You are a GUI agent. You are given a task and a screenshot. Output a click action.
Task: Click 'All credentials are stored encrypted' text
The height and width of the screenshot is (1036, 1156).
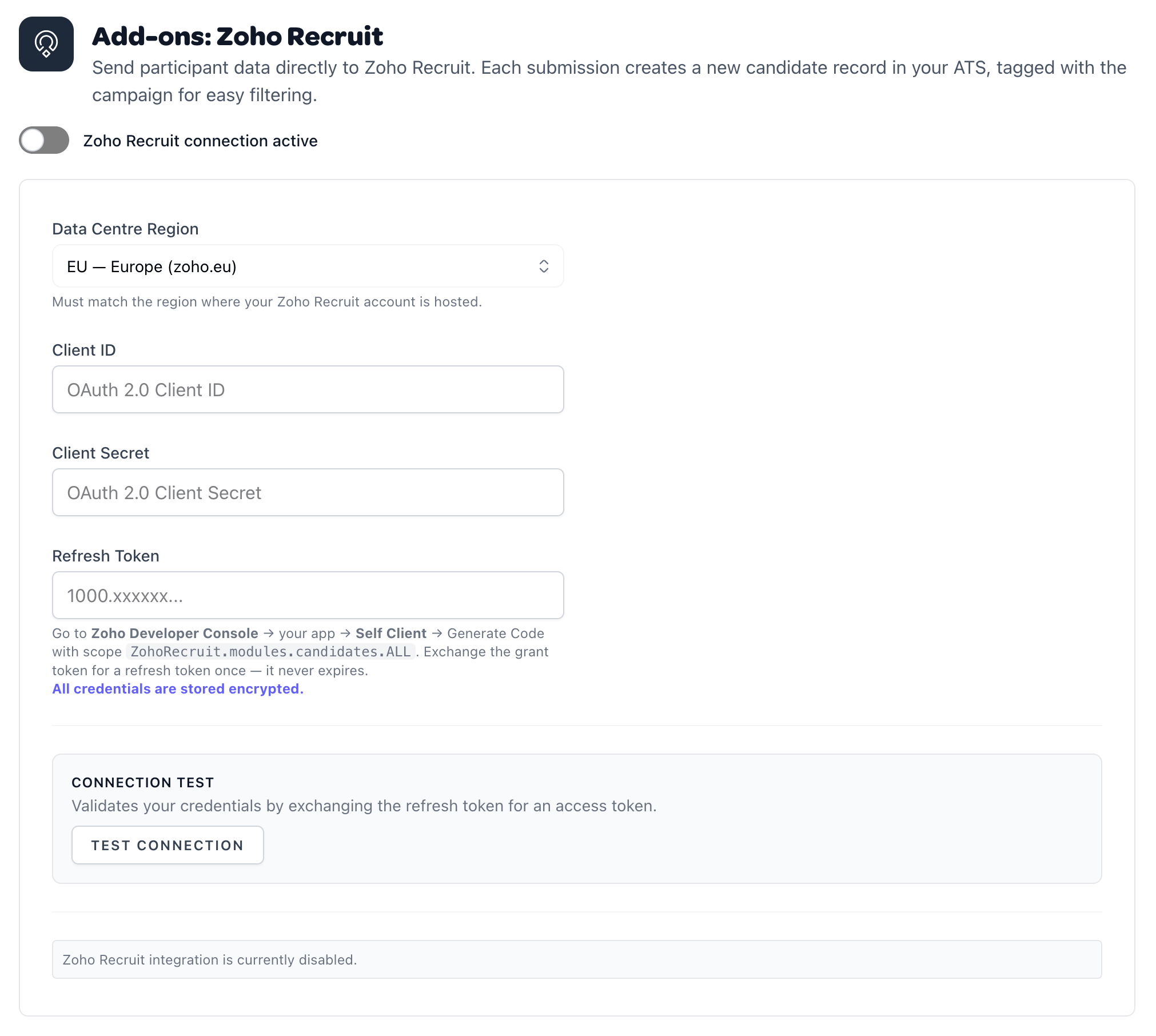click(178, 689)
